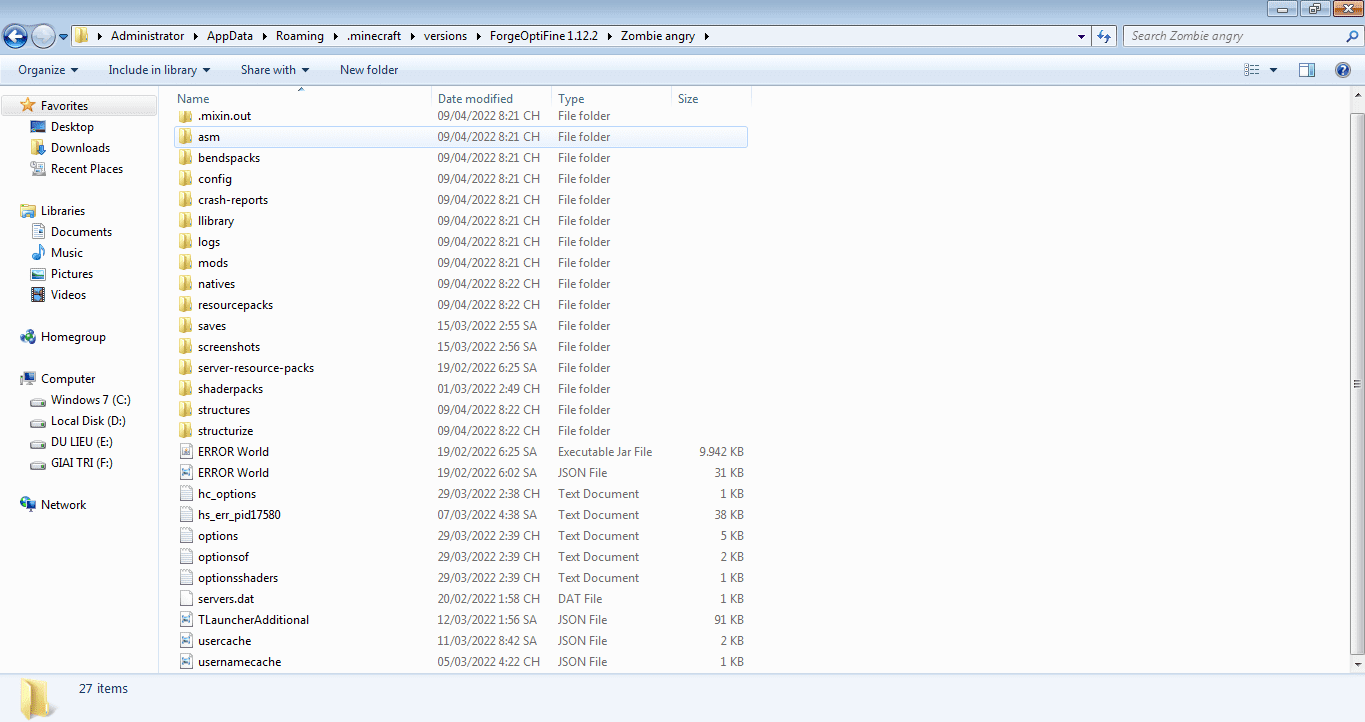Select the ERROR World Executable Jar File icon
The width and height of the screenshot is (1365, 722).
point(186,452)
